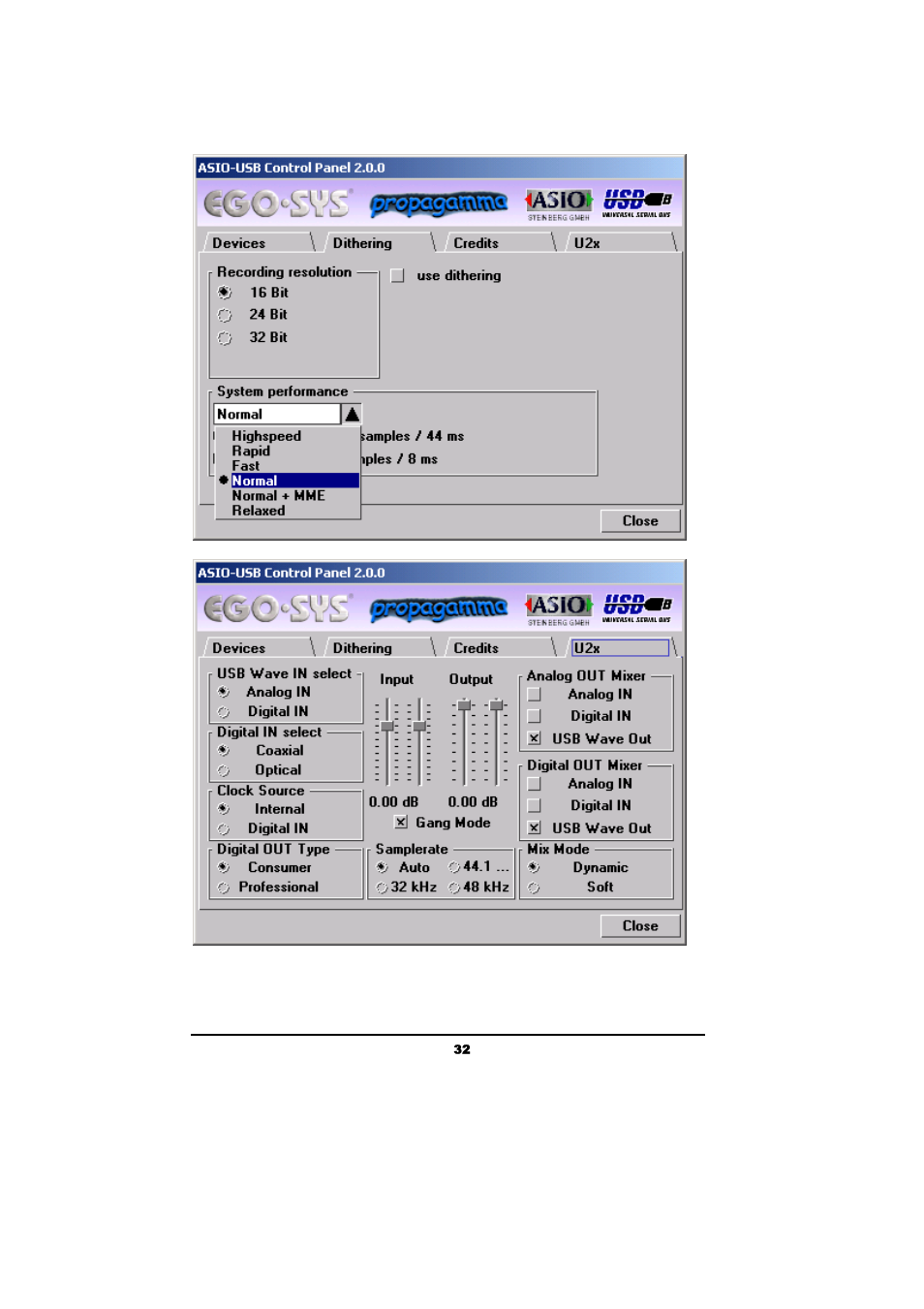Choose Rapid from performance list
Viewport: 924px width, 1309px height.
(x=251, y=451)
